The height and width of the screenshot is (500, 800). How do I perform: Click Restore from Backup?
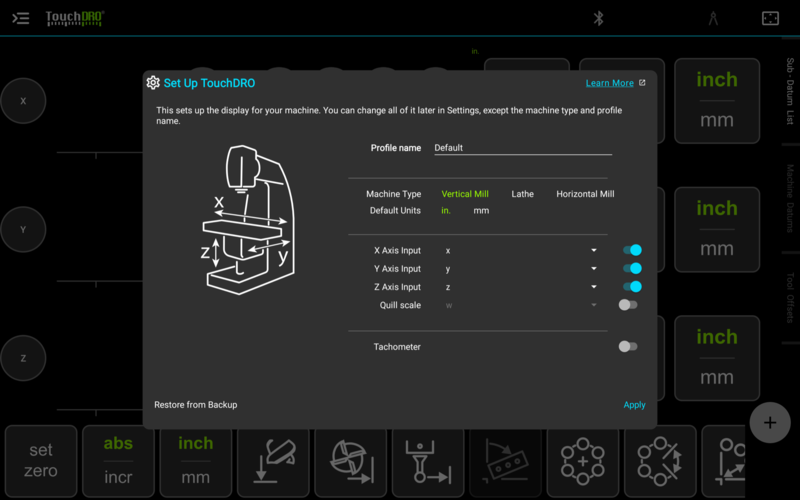[x=195, y=405]
